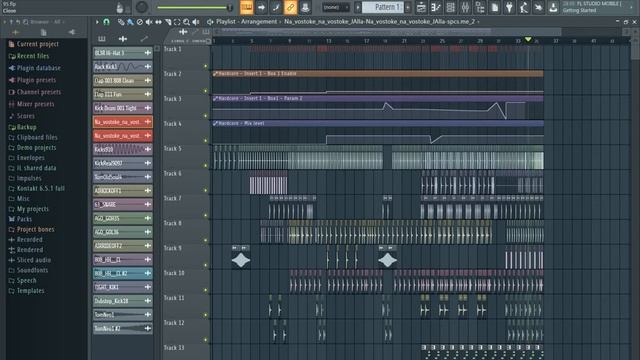Image resolution: width=640 pixels, height=360 pixels.
Task: Select the Mute tool in playlist toolbar
Action: click(x=149, y=22)
